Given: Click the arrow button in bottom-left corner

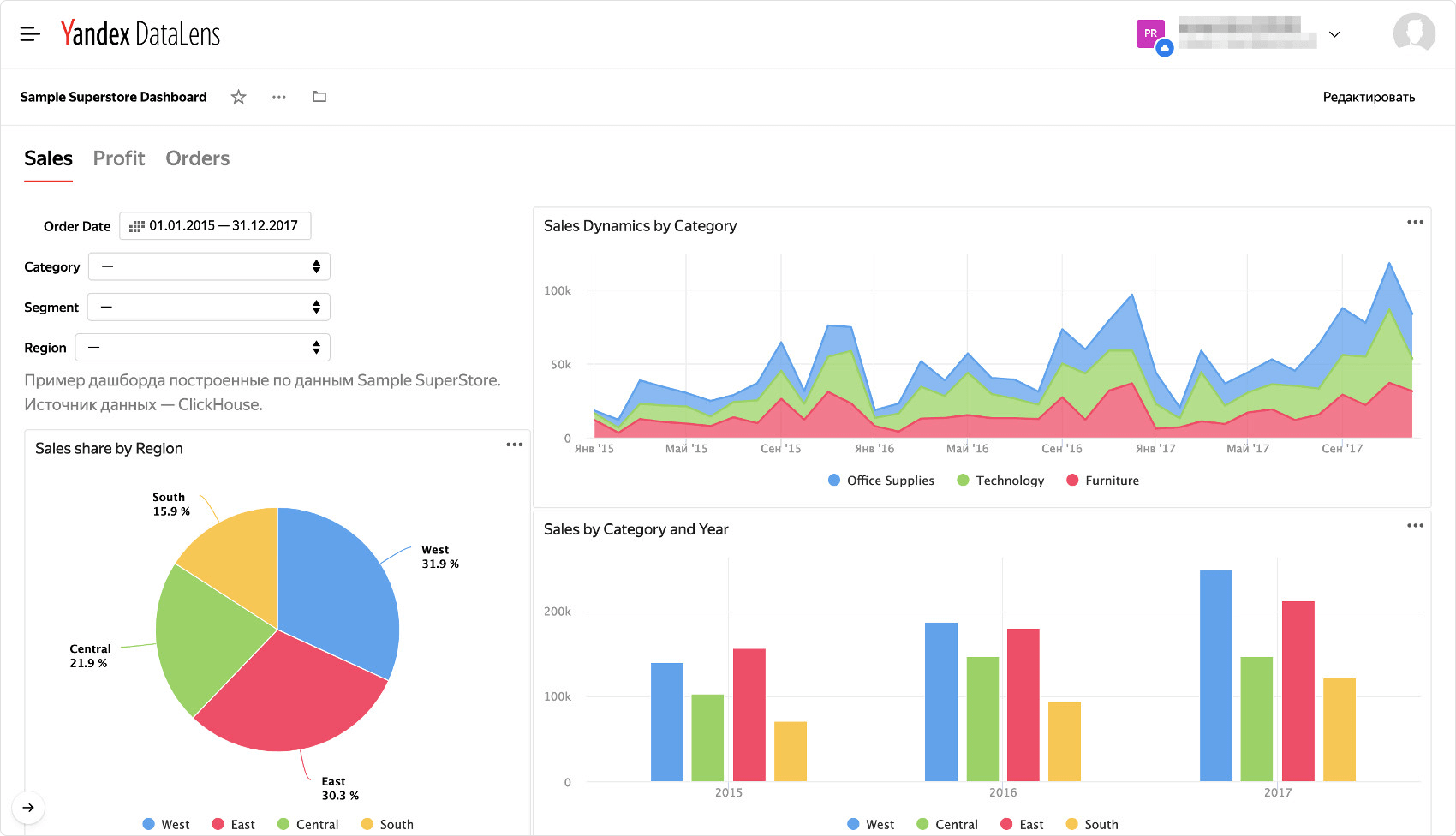Looking at the screenshot, I should pos(29,807).
